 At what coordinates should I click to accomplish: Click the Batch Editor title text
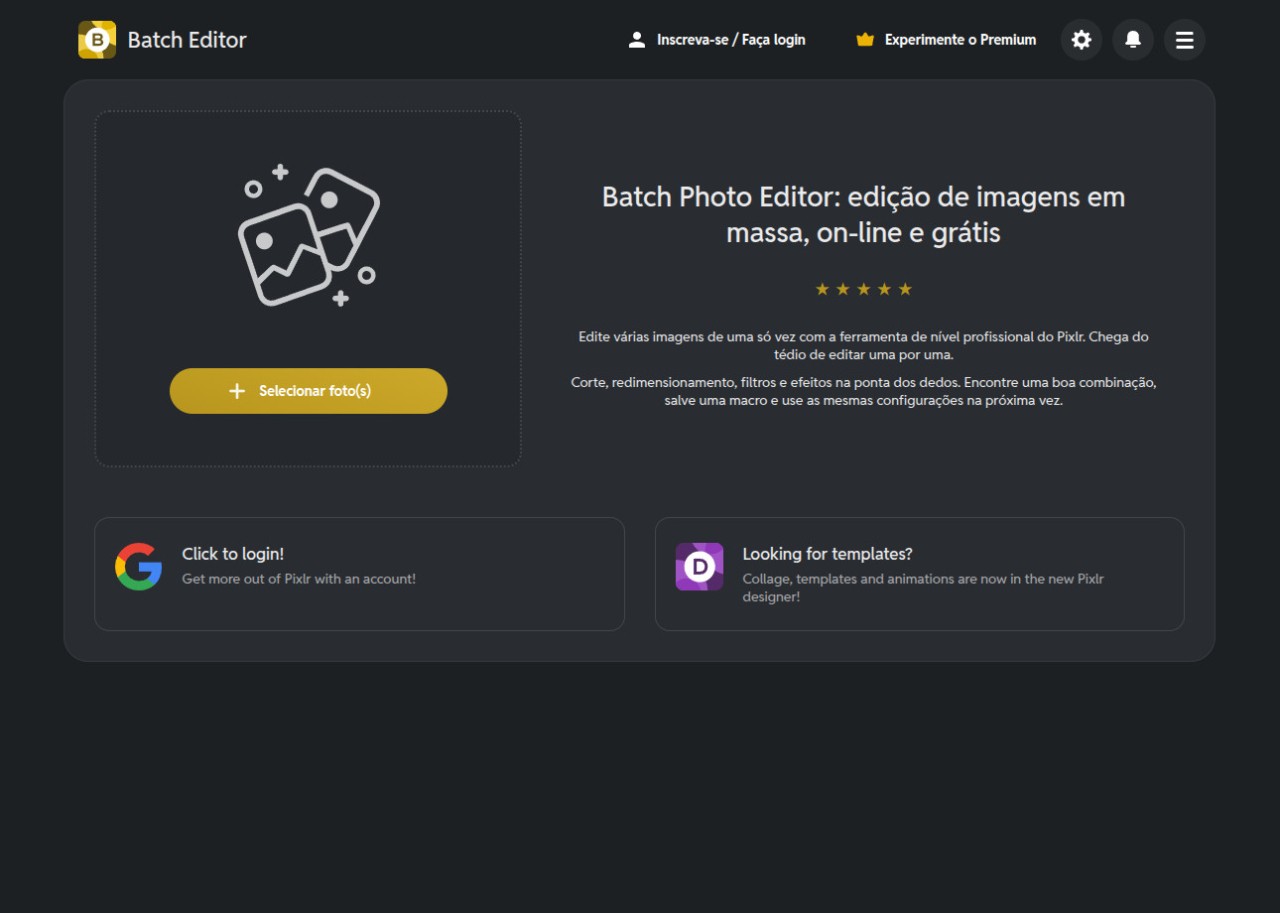pos(187,40)
